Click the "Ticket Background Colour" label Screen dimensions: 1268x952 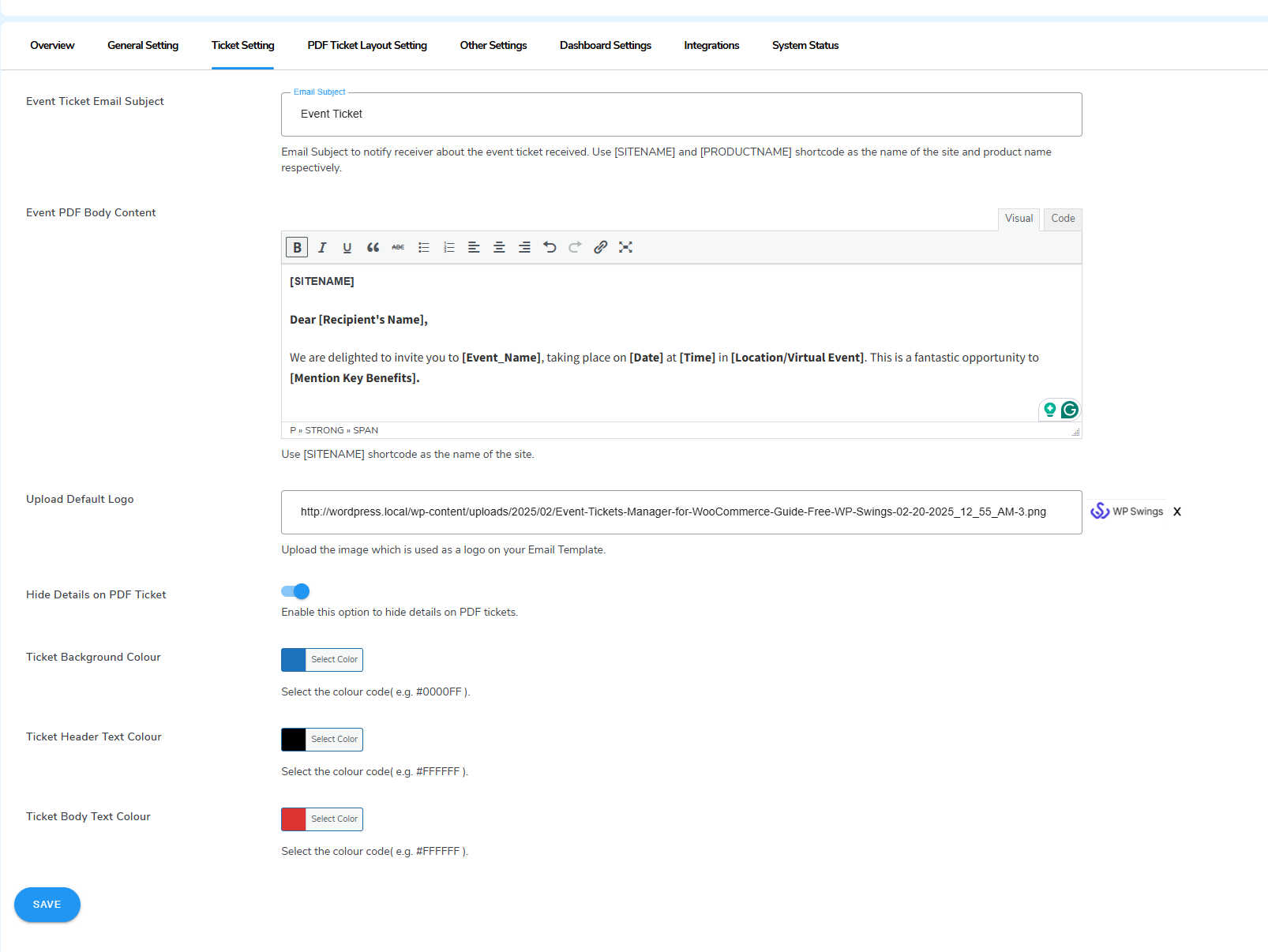coord(93,657)
